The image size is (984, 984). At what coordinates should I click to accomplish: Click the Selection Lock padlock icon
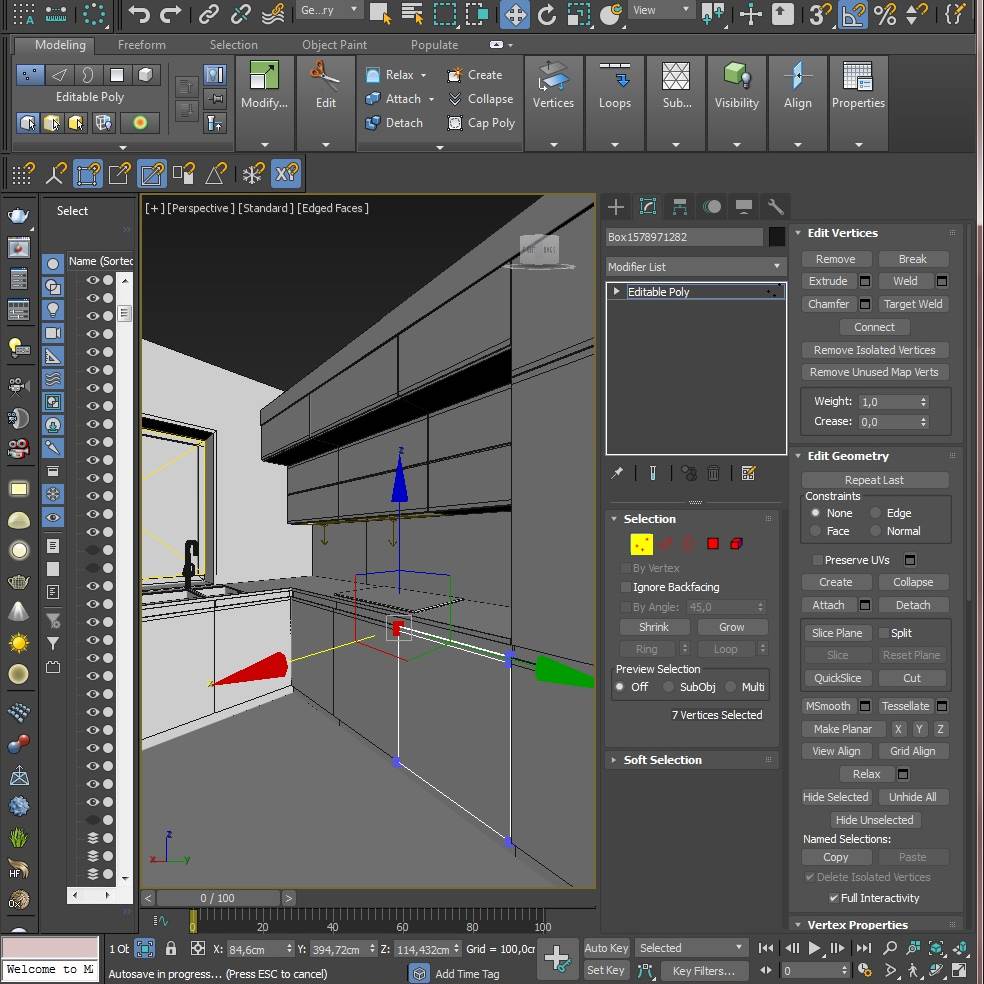click(x=171, y=948)
